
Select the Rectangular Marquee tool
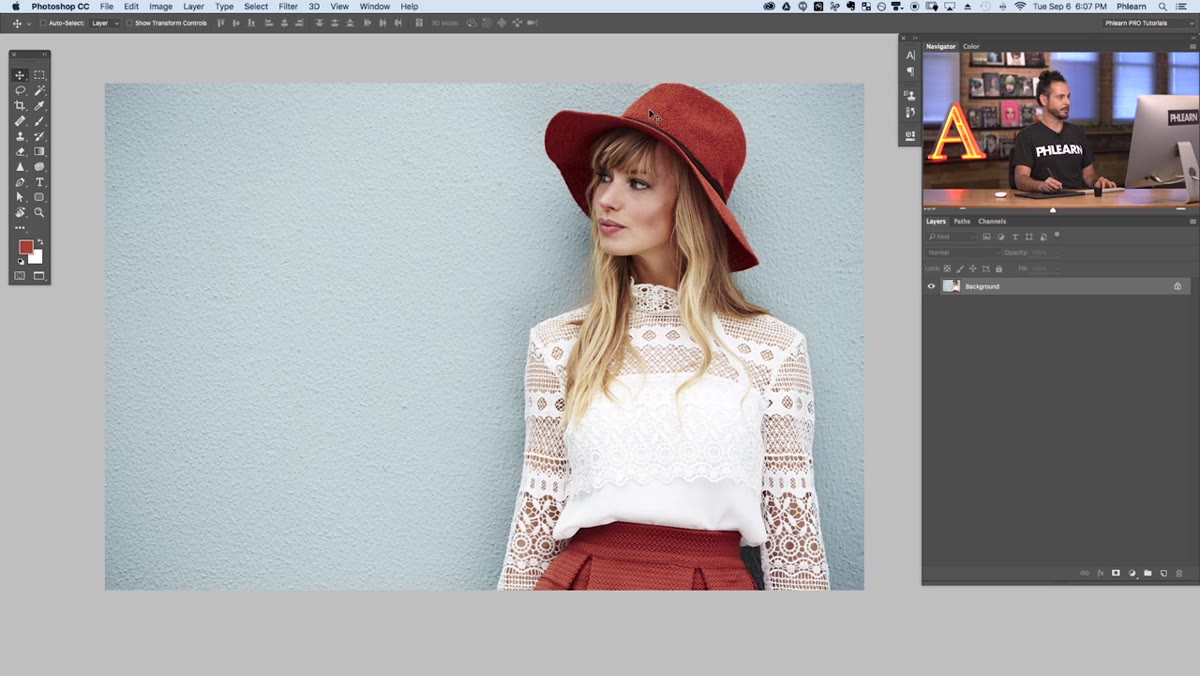[39, 75]
